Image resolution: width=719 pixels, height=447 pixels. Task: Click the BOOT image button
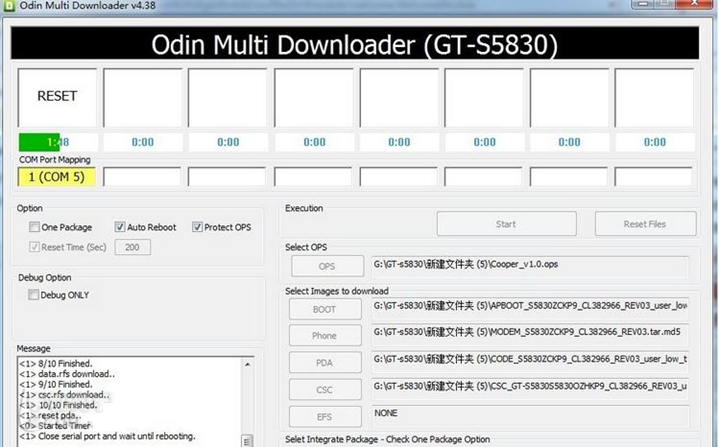coord(325,309)
